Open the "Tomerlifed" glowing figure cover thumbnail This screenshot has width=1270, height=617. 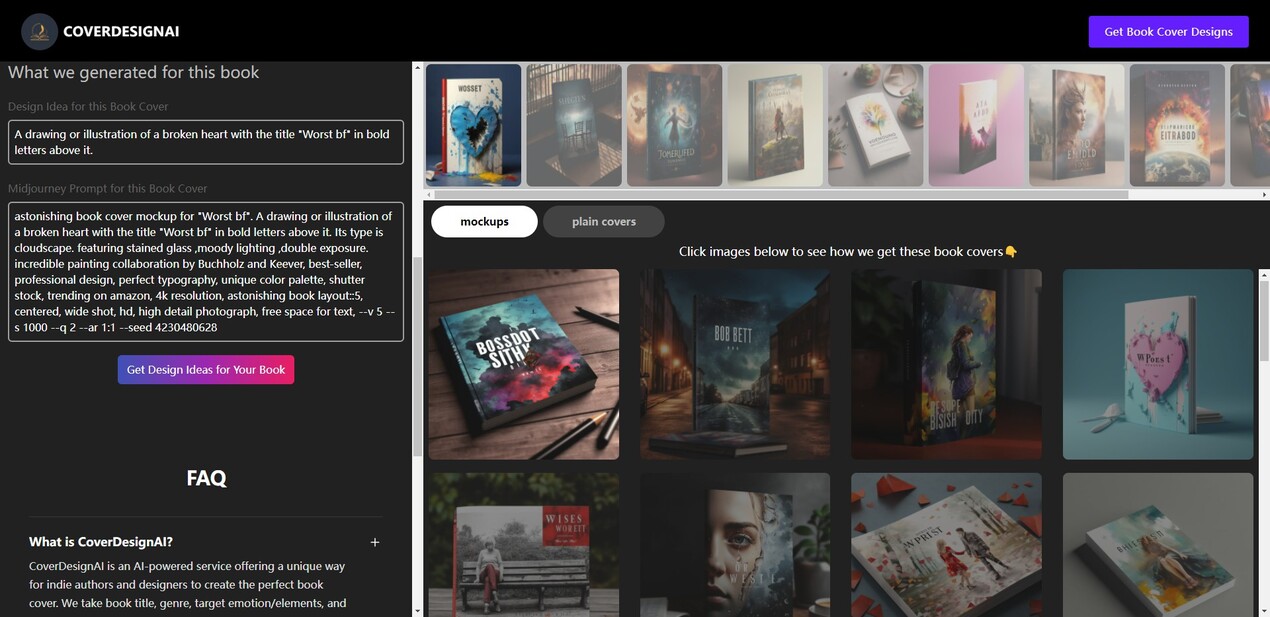pos(673,126)
